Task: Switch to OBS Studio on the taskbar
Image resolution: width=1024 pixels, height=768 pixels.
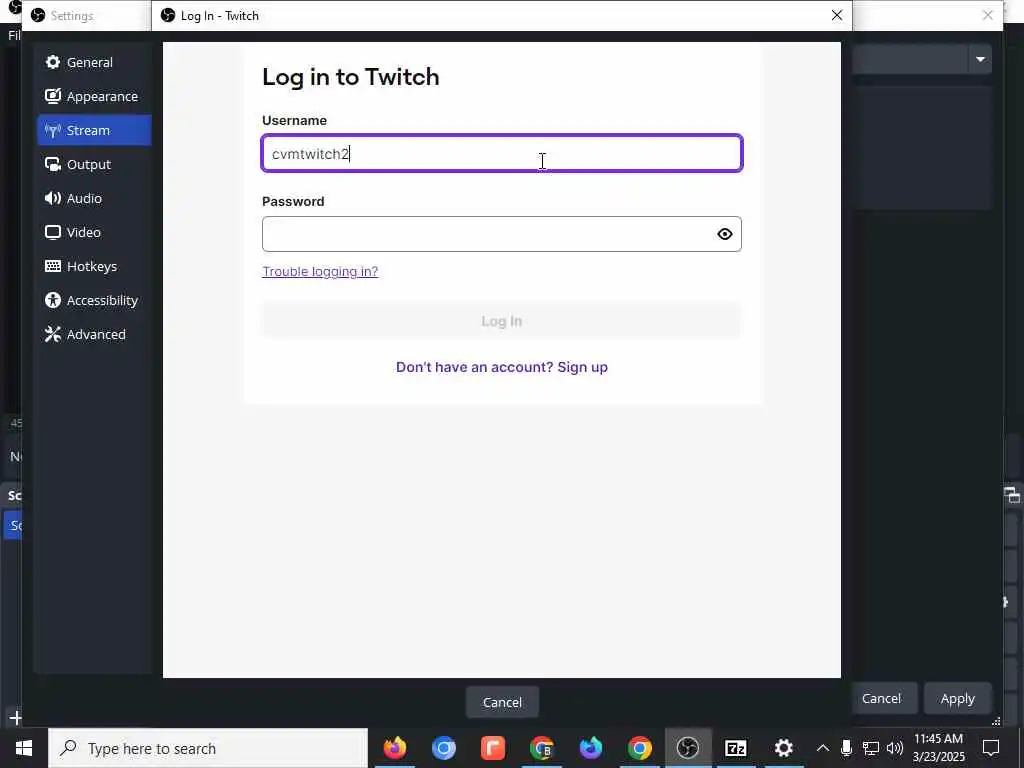Action: click(688, 748)
